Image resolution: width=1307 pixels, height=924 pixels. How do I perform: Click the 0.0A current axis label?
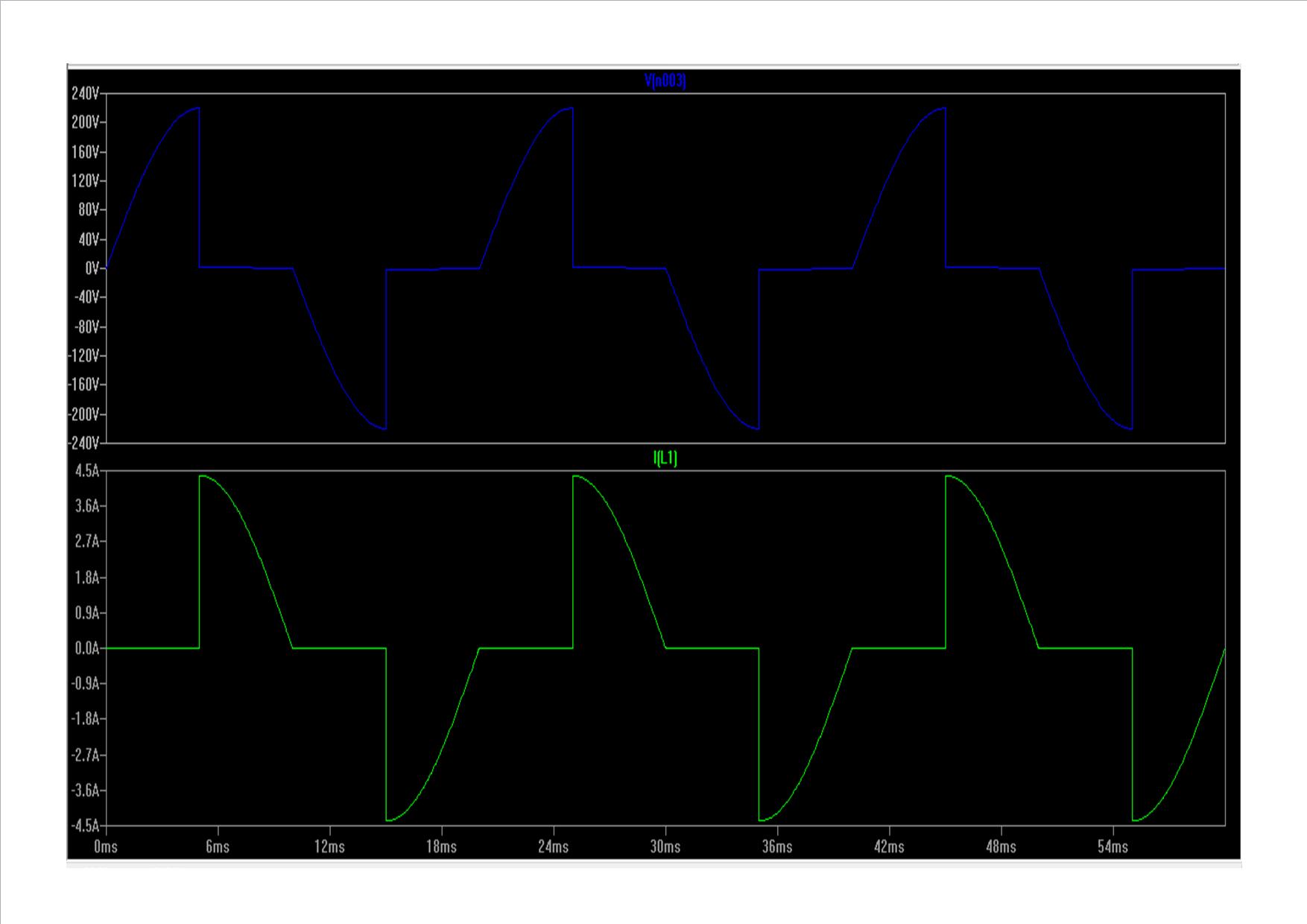[x=86, y=648]
